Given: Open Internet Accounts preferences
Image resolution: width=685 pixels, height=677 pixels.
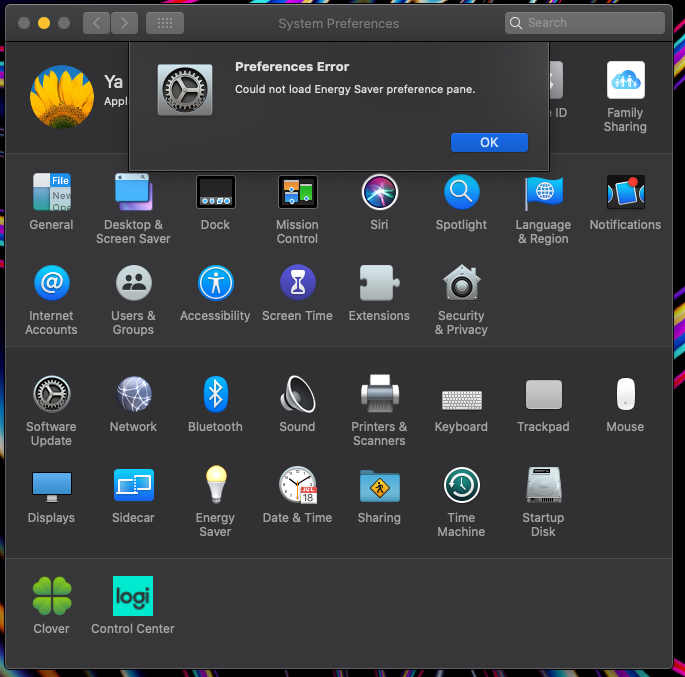Looking at the screenshot, I should 52,283.
